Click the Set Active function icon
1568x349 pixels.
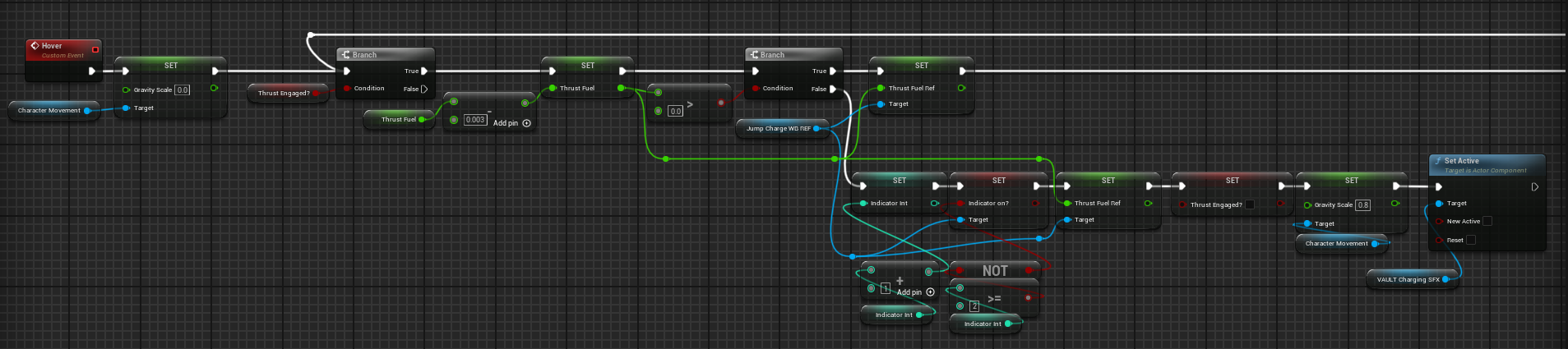pyautogui.click(x=1438, y=161)
